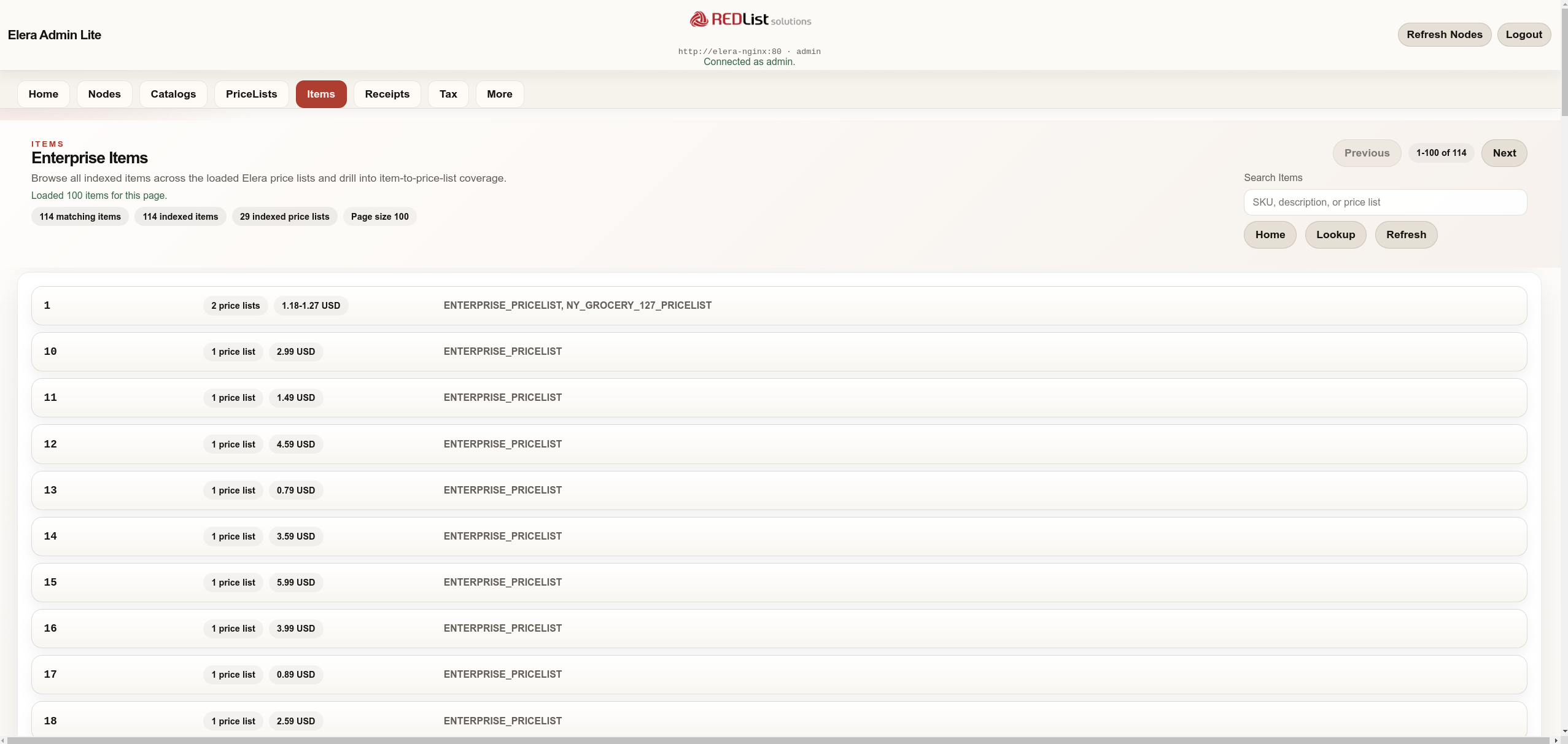1568x744 pixels.
Task: Open the Home navigation tab
Action: (x=43, y=94)
